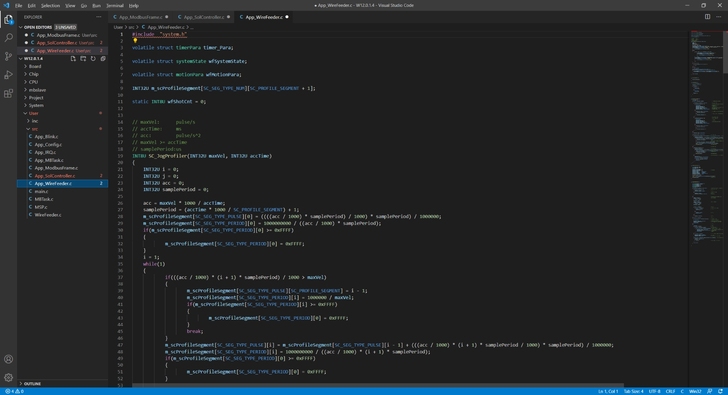Viewport: 728px width, 395px height.
Task: Click the New File icon in W12.0.1.4 header
Action: (x=73, y=58)
